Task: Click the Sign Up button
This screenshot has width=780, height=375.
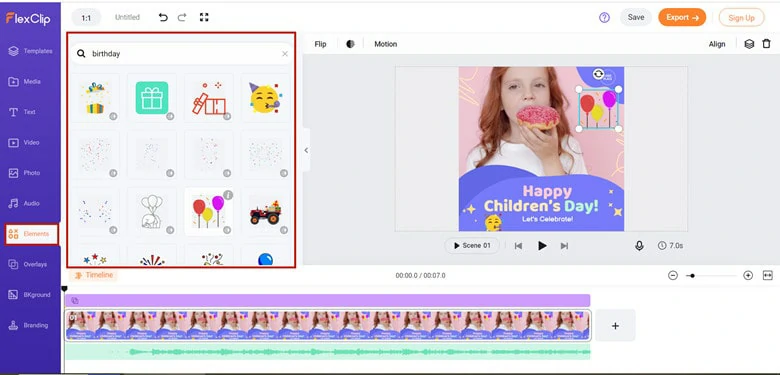Action: coord(741,18)
